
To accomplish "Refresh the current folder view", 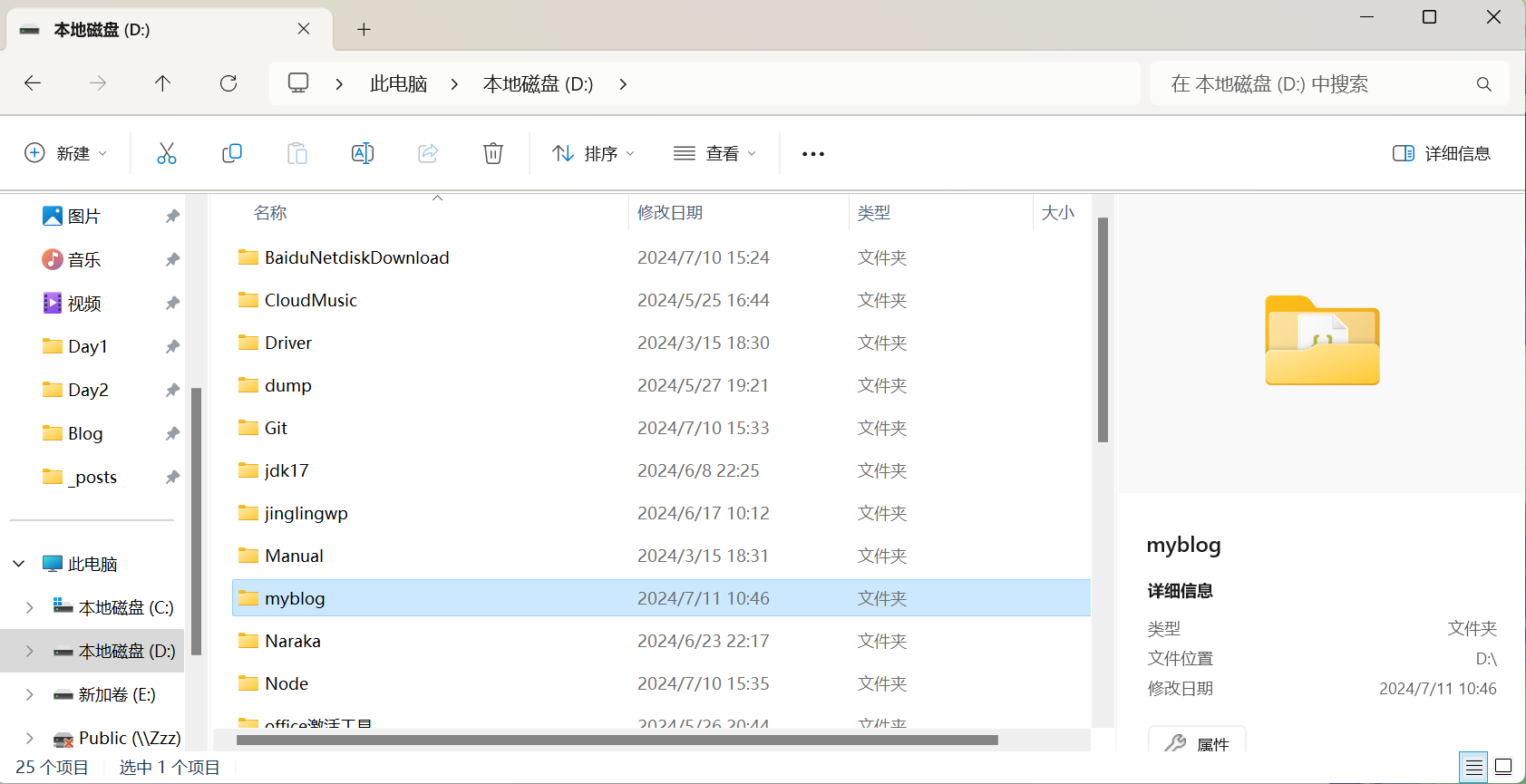I will [228, 83].
